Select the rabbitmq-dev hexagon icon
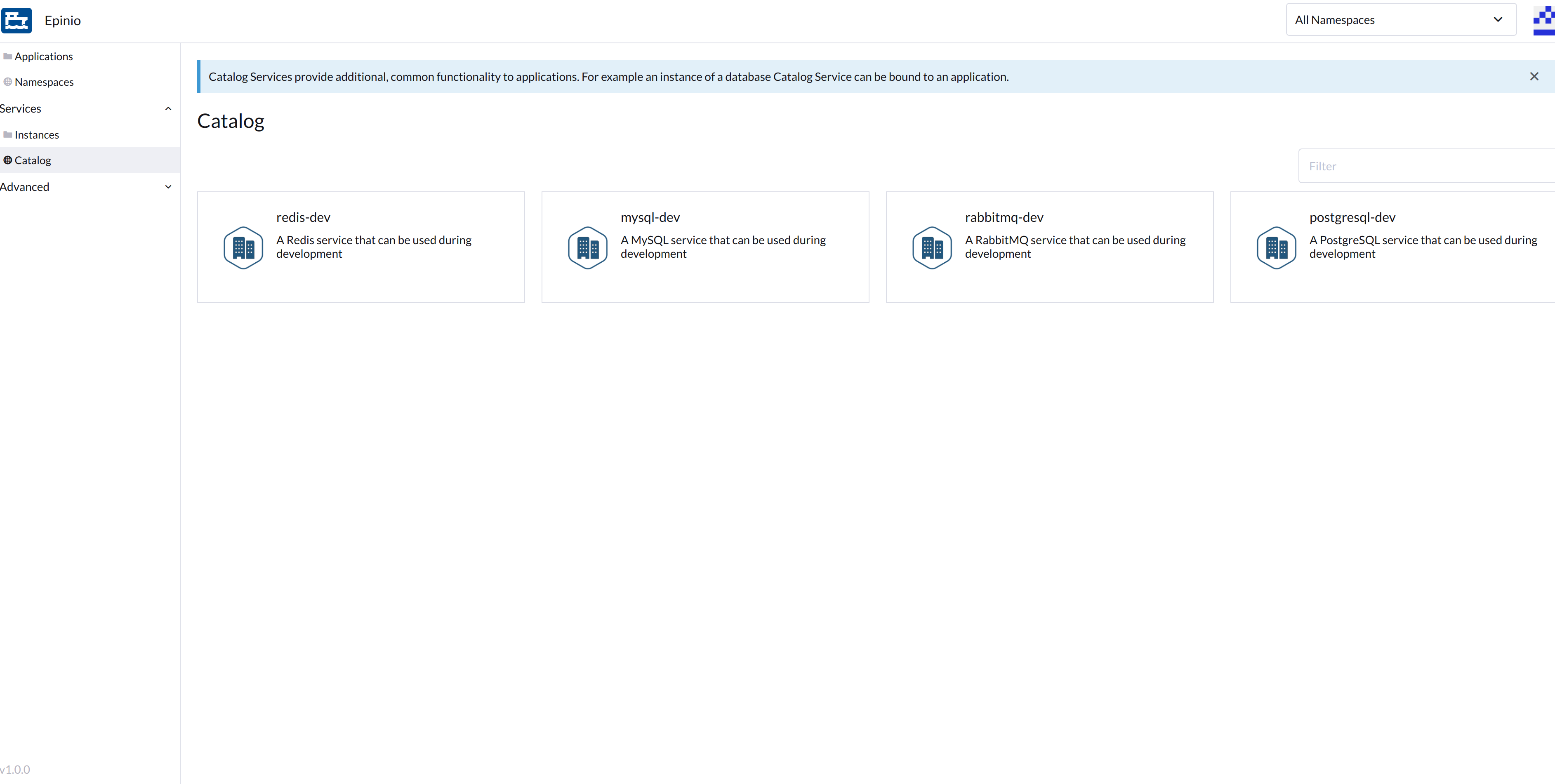1555x784 pixels. tap(931, 247)
